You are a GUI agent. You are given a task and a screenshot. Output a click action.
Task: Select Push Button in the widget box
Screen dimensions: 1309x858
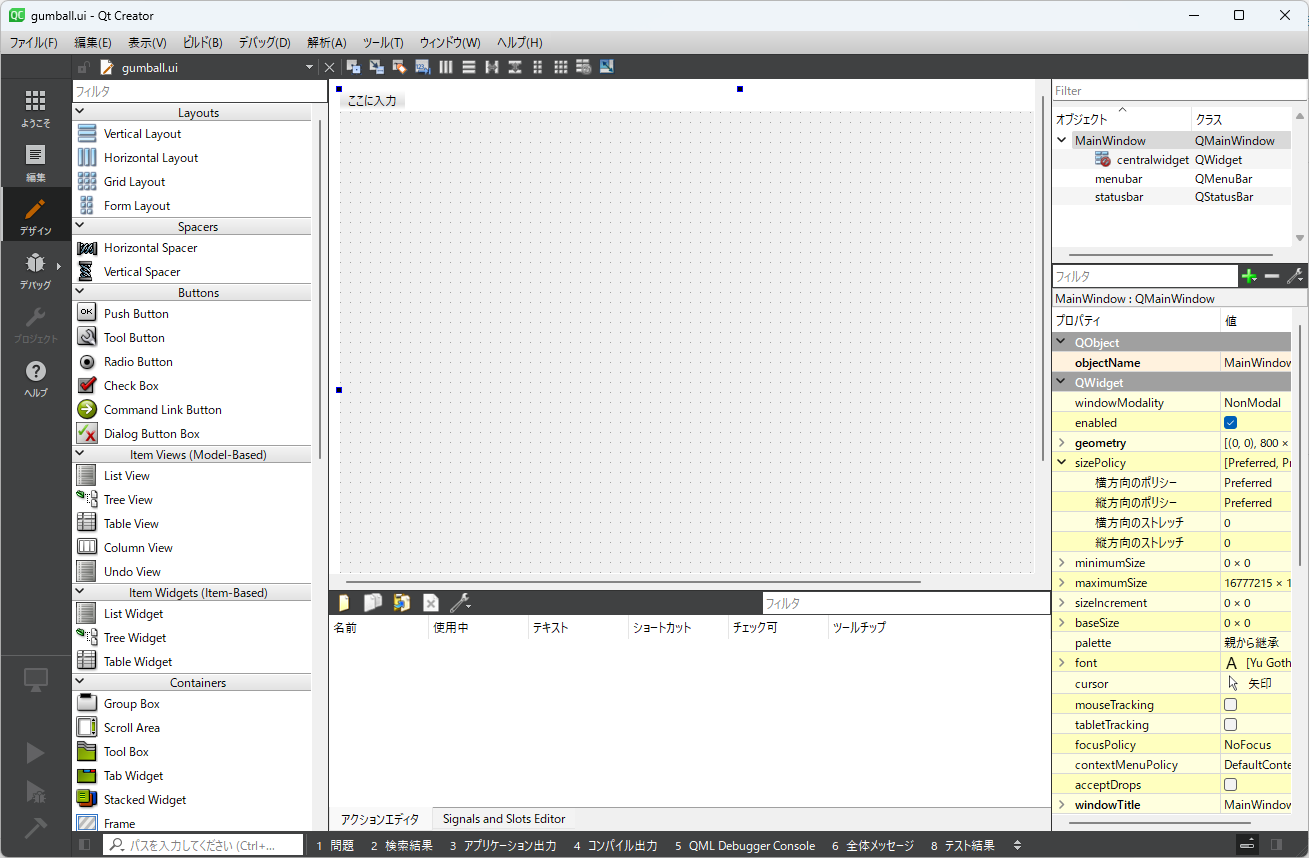[136, 314]
